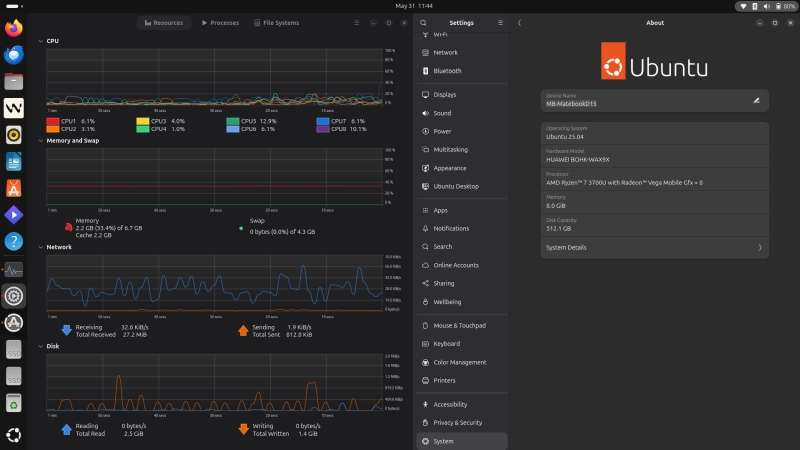Click the Sending orange arrow color button
This screenshot has height=450, width=800.
[x=243, y=331]
